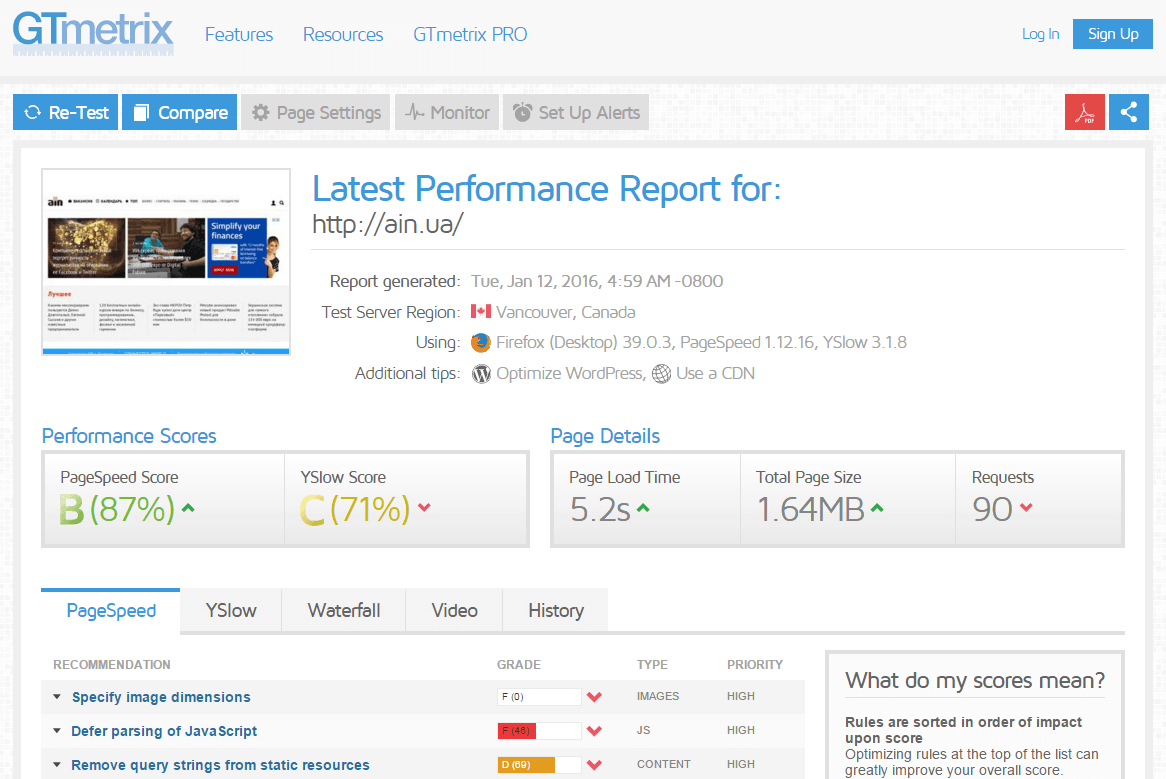Click 'What do my scores mean?' heading
This screenshot has width=1166, height=779.
point(975,680)
